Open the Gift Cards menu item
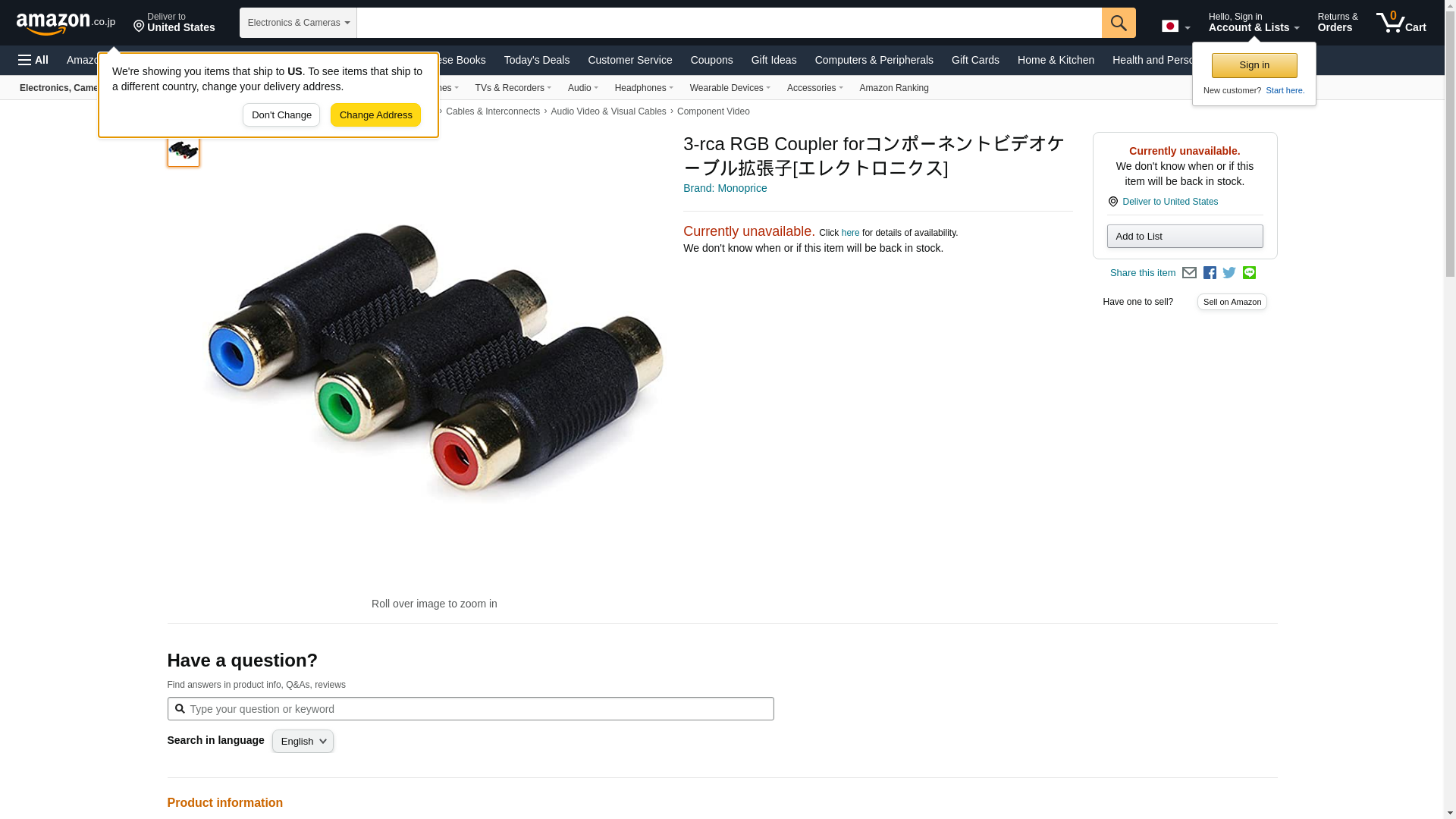 (x=975, y=60)
